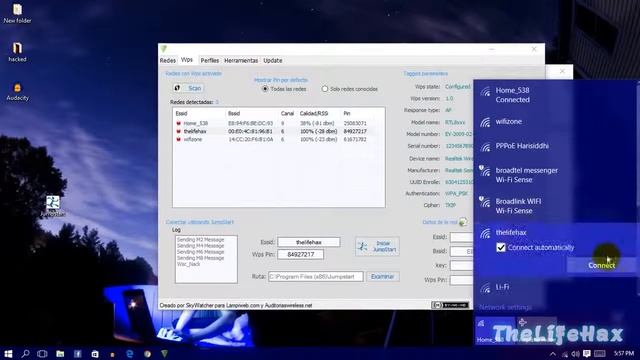Toggle Connect automatically checkbox
Screen dimensions: 640x360
pos(501,247)
